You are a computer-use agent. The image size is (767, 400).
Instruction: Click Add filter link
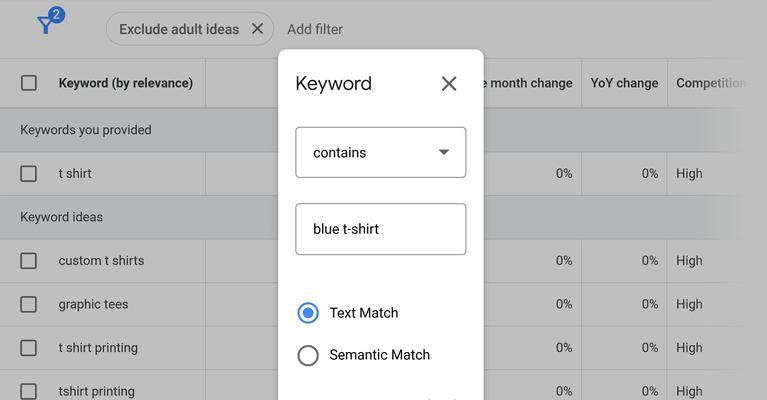click(x=315, y=29)
